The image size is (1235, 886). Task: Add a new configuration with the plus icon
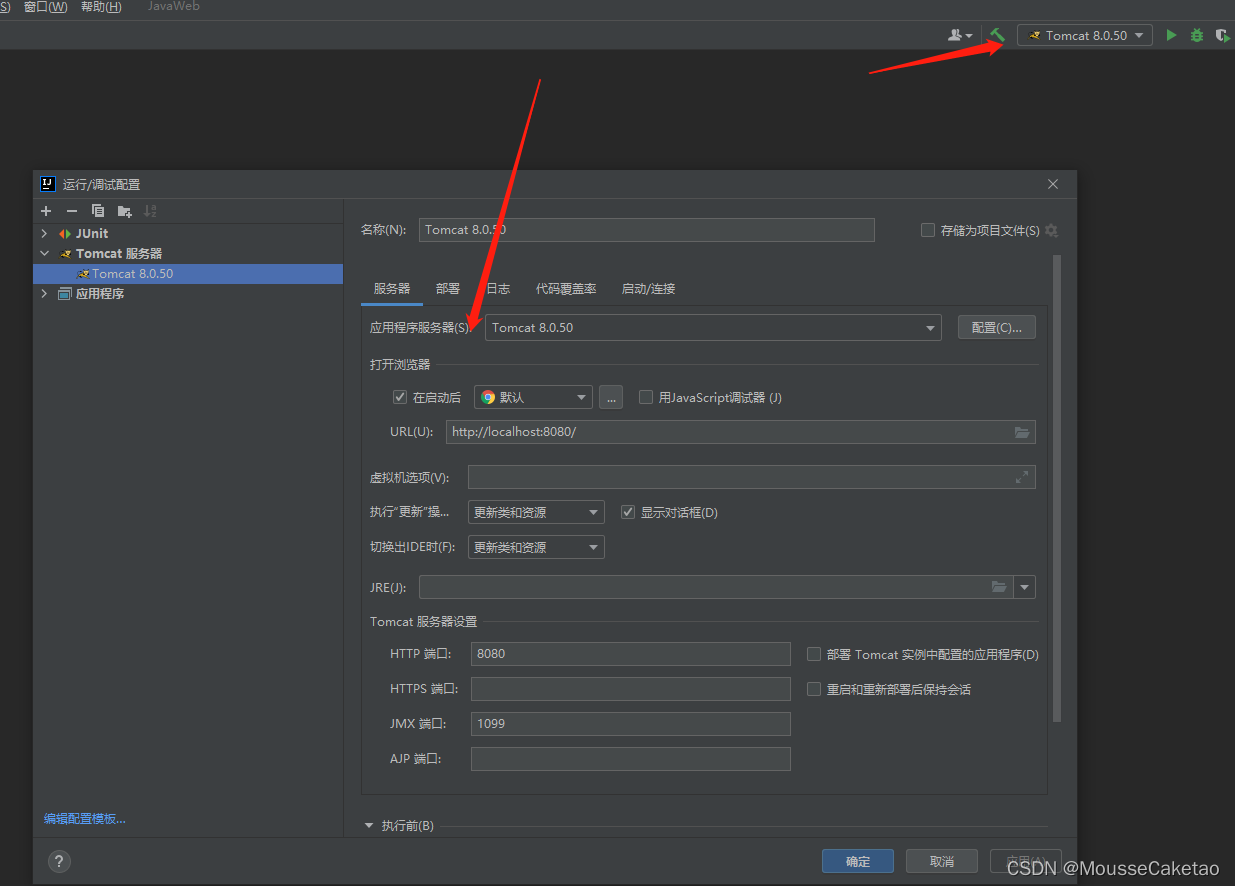click(46, 211)
